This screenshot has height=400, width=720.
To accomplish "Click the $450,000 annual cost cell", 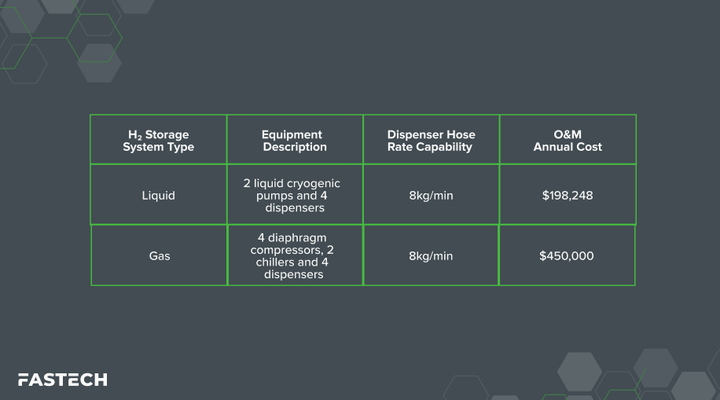I will pos(567,255).
